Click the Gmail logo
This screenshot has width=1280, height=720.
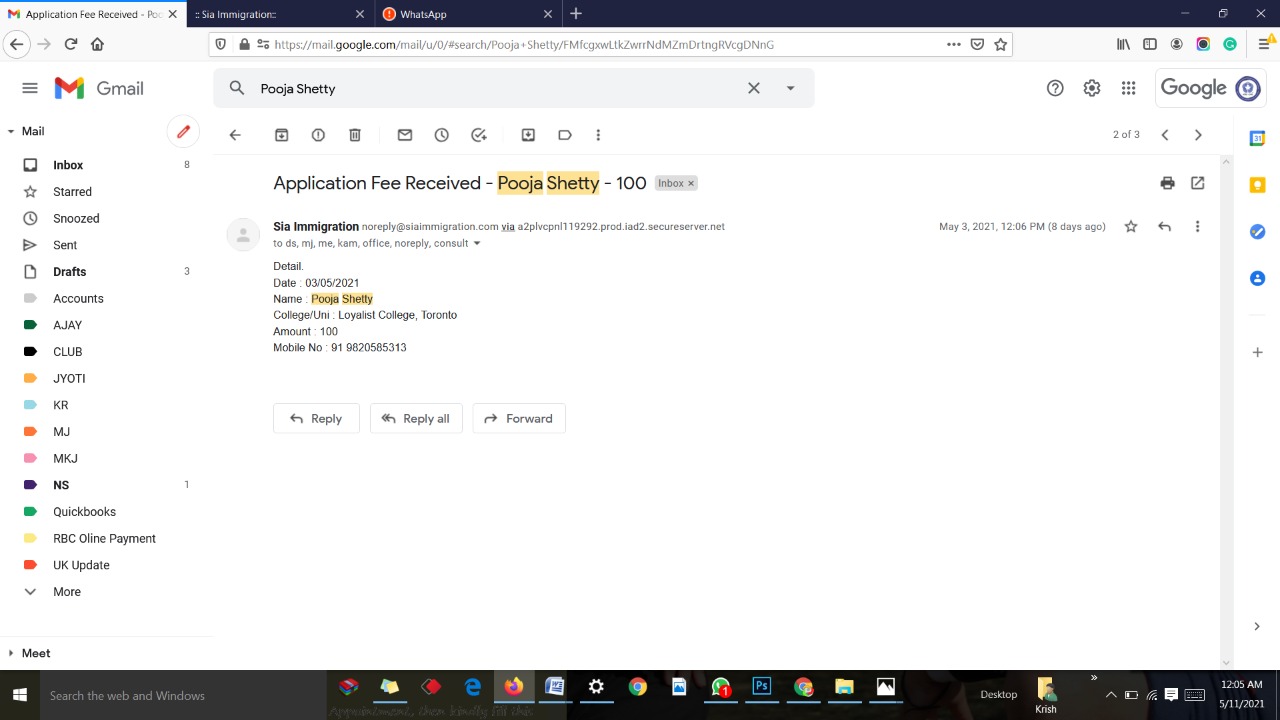[x=99, y=88]
